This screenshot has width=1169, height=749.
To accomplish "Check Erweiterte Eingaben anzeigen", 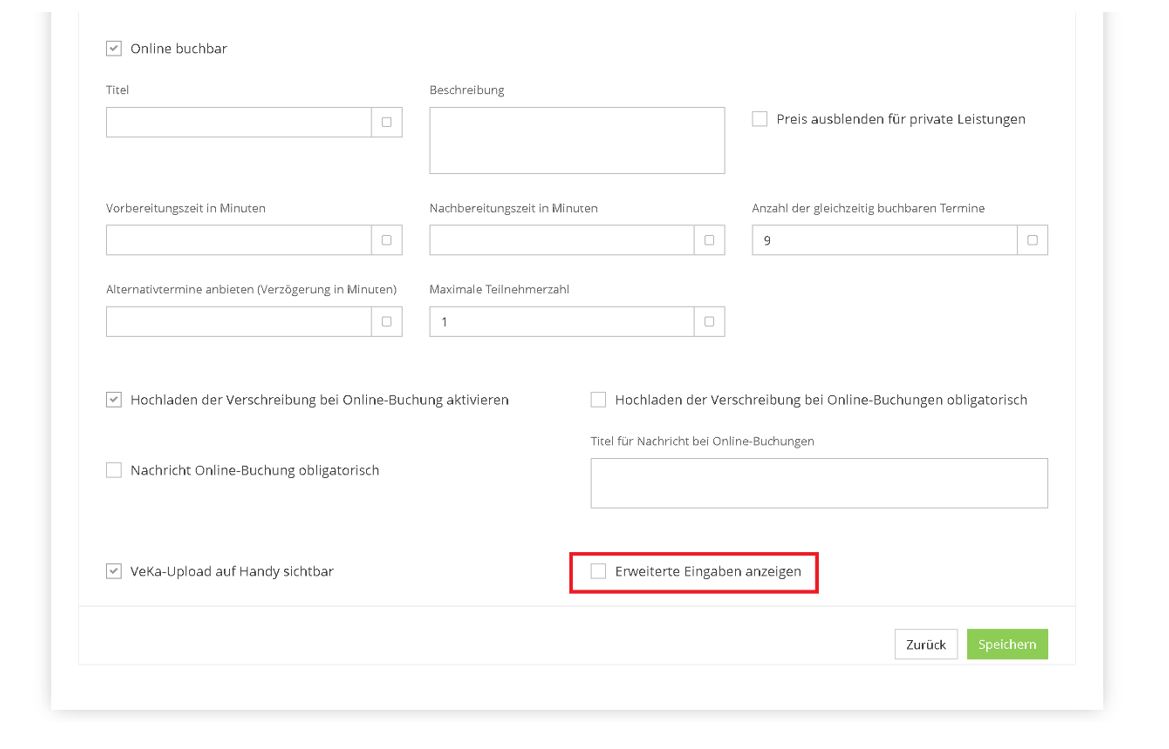I will pos(598,572).
